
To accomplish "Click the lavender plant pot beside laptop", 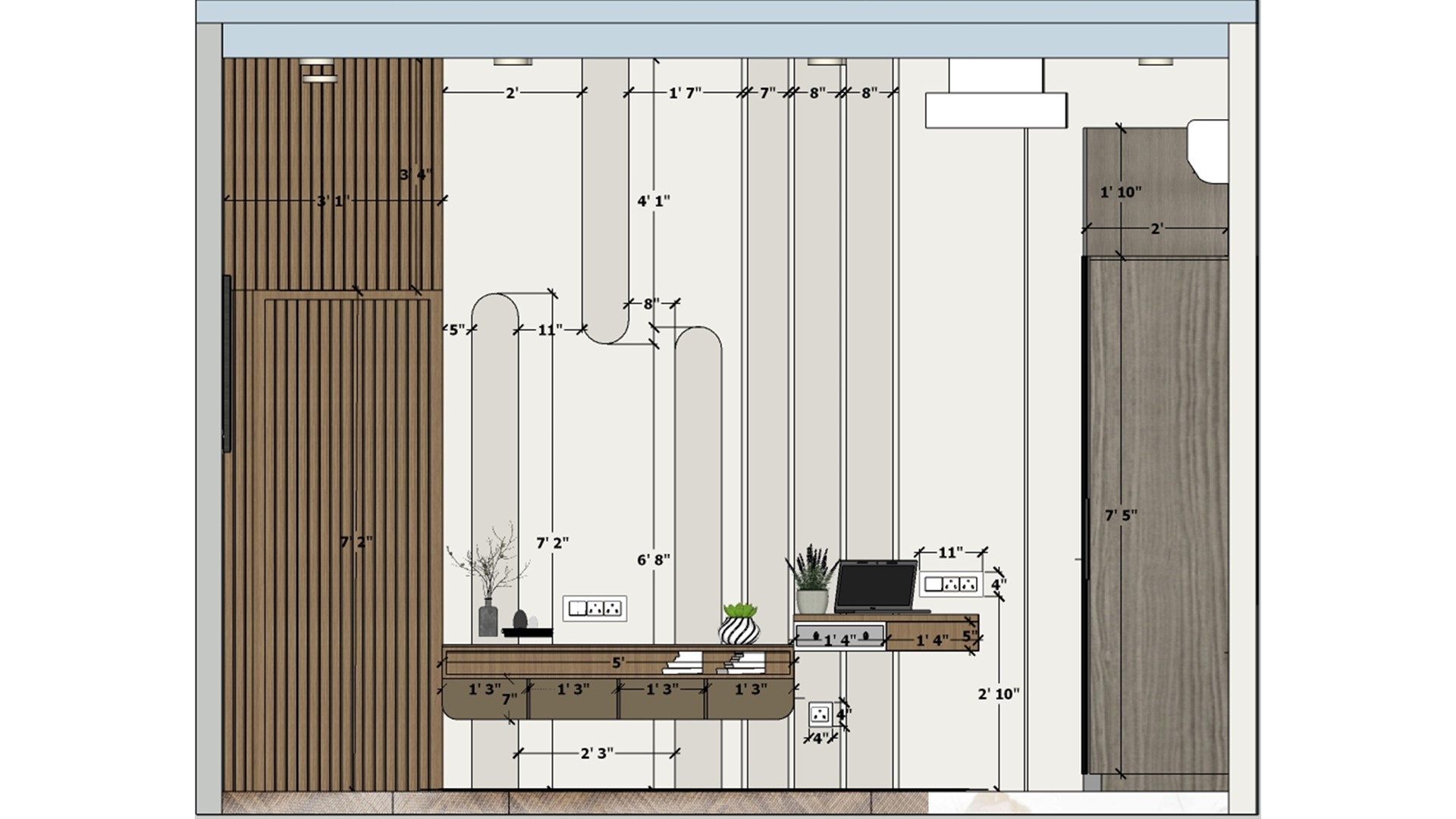I will (x=812, y=580).
